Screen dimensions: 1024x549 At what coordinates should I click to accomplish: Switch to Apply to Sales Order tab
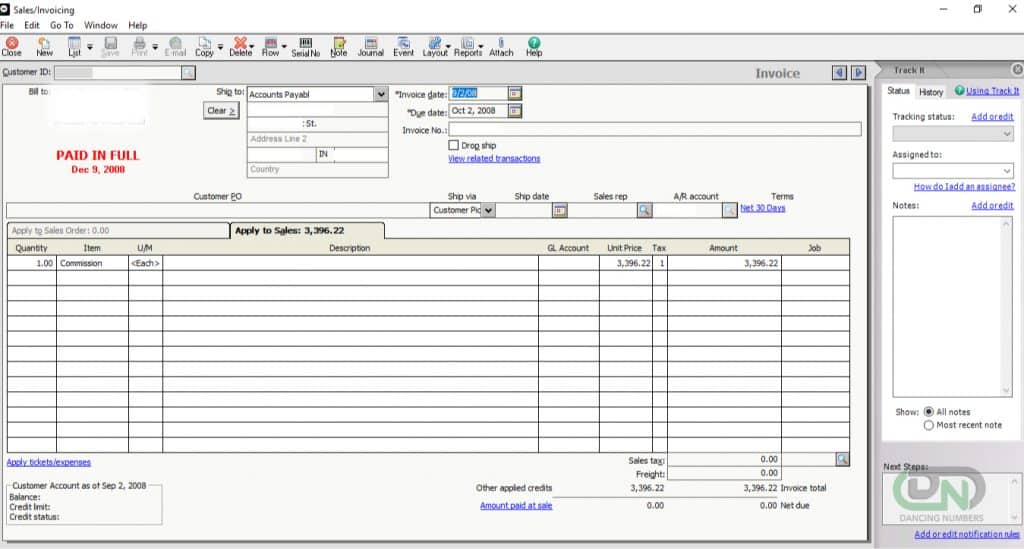[118, 230]
